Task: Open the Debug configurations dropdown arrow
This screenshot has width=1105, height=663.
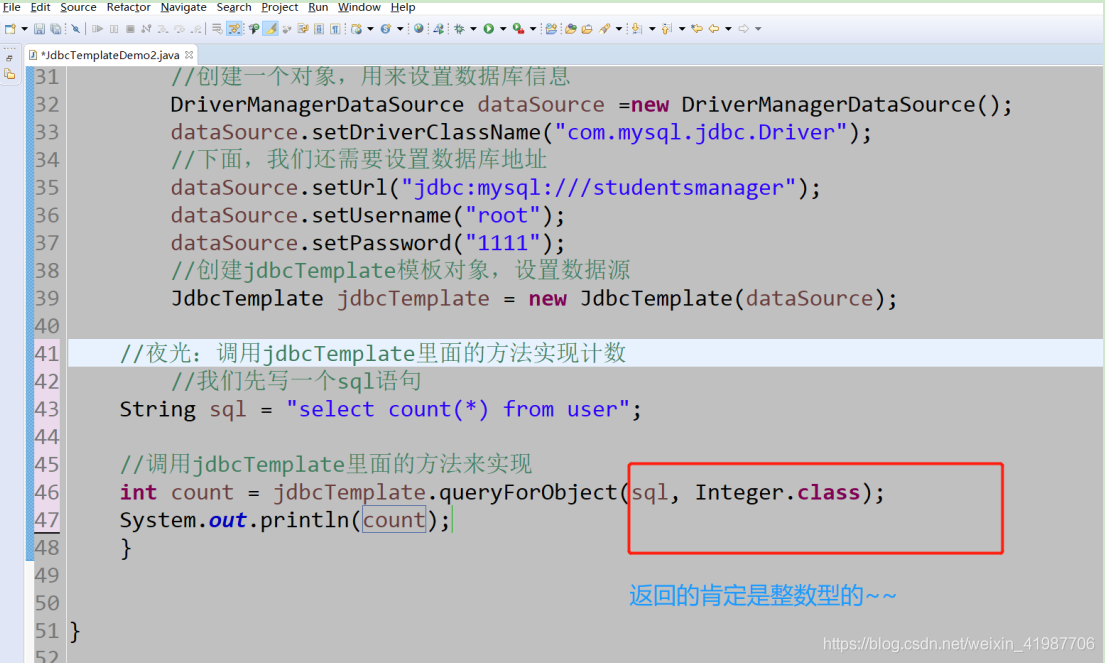Action: pyautogui.click(x=474, y=29)
